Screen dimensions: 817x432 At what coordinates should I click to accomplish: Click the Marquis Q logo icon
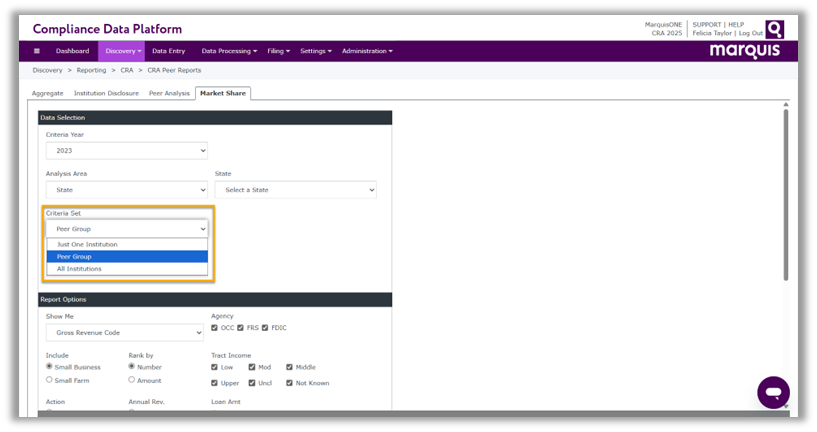[774, 29]
